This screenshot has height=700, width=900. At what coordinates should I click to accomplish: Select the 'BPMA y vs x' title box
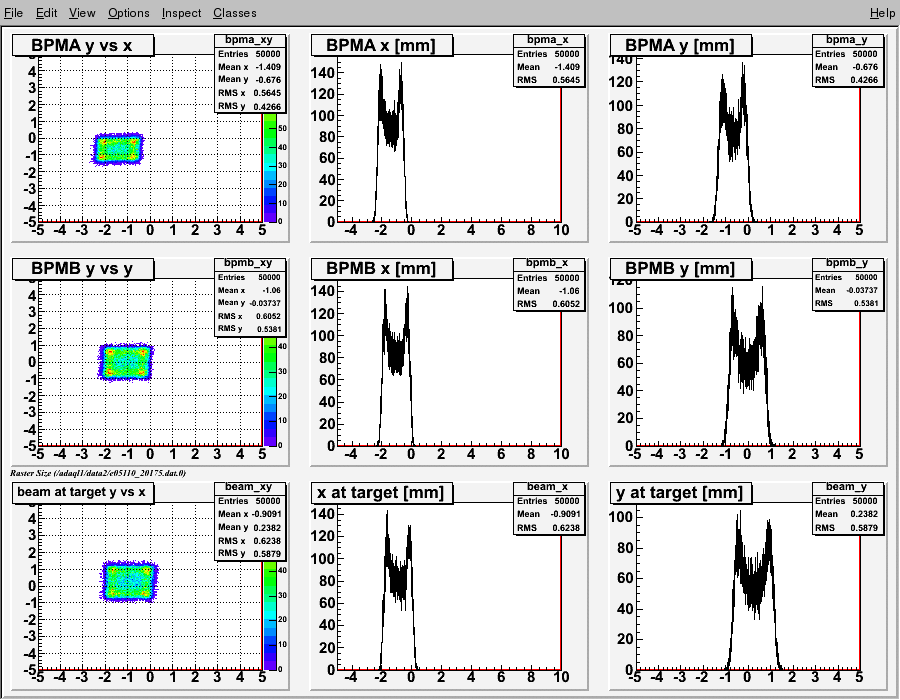point(83,45)
